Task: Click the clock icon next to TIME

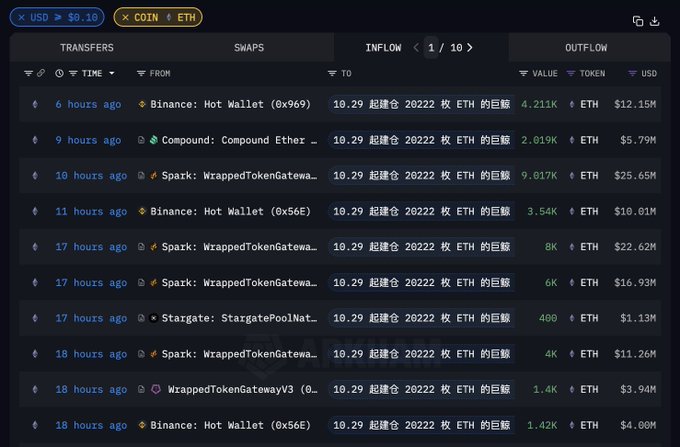Action: [x=59, y=73]
